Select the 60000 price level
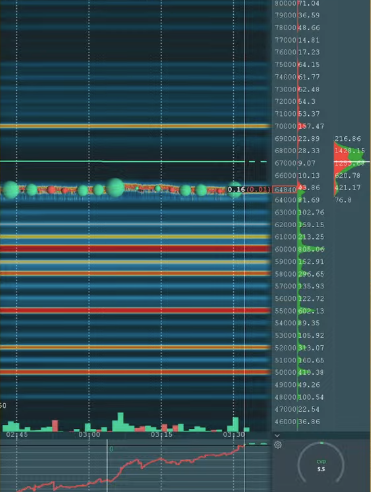The image size is (371, 492). (x=285, y=249)
